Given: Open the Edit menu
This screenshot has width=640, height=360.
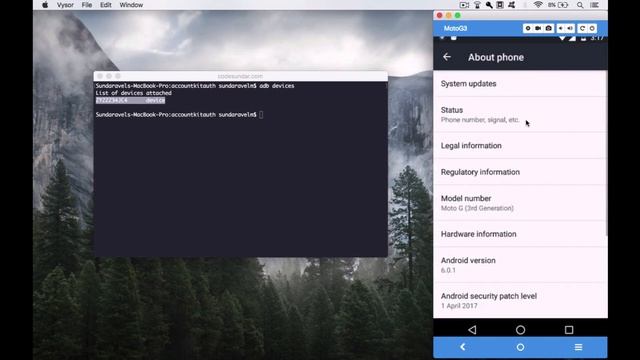Looking at the screenshot, I should [106, 5].
